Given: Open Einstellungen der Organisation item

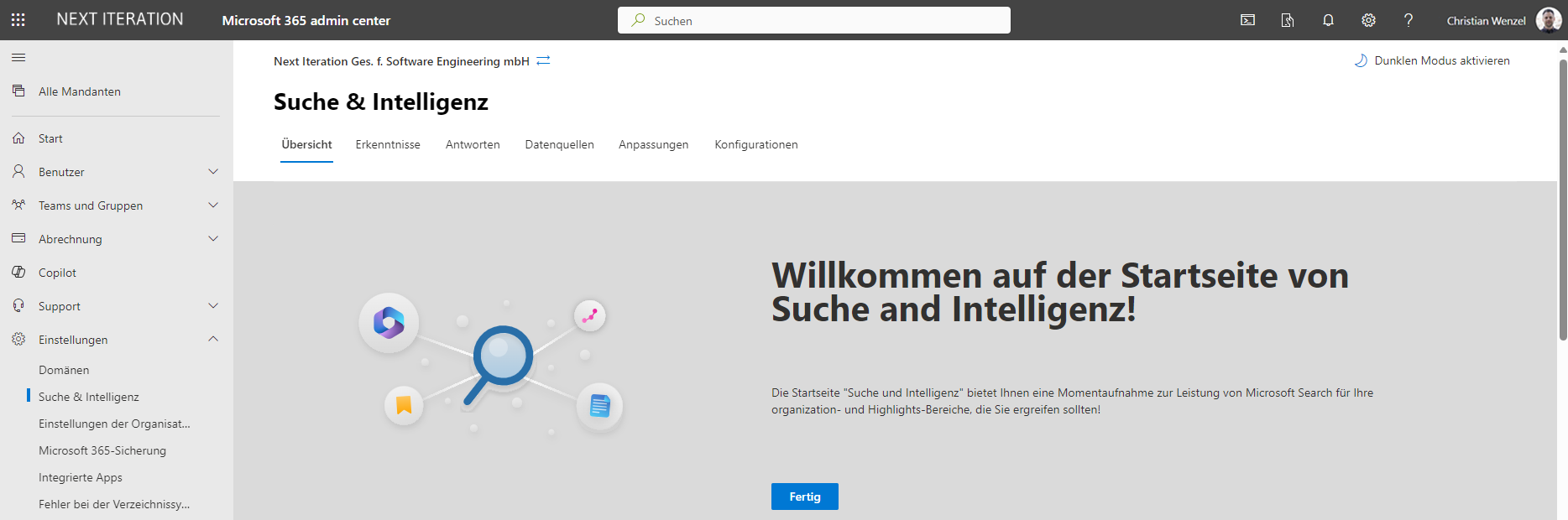Looking at the screenshot, I should point(114,424).
